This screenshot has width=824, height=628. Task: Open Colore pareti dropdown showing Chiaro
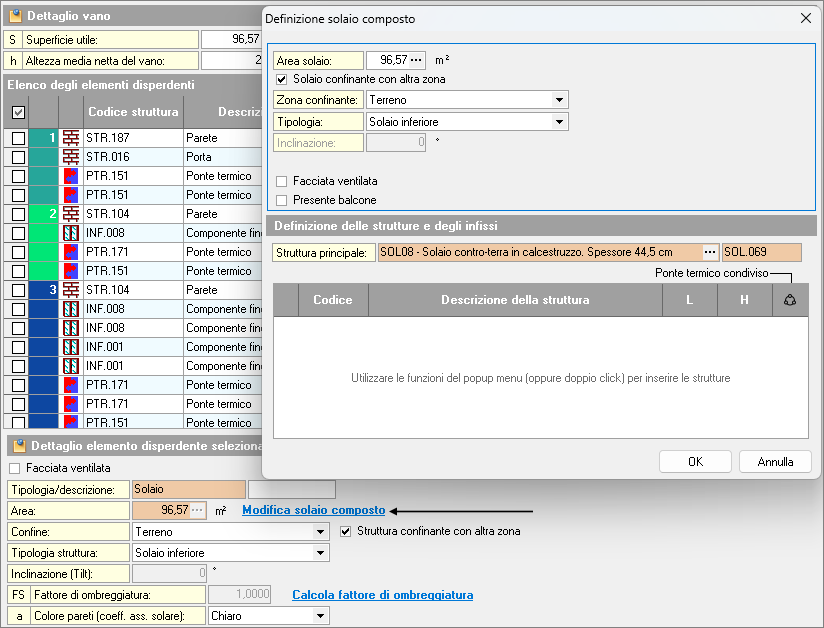(x=320, y=616)
